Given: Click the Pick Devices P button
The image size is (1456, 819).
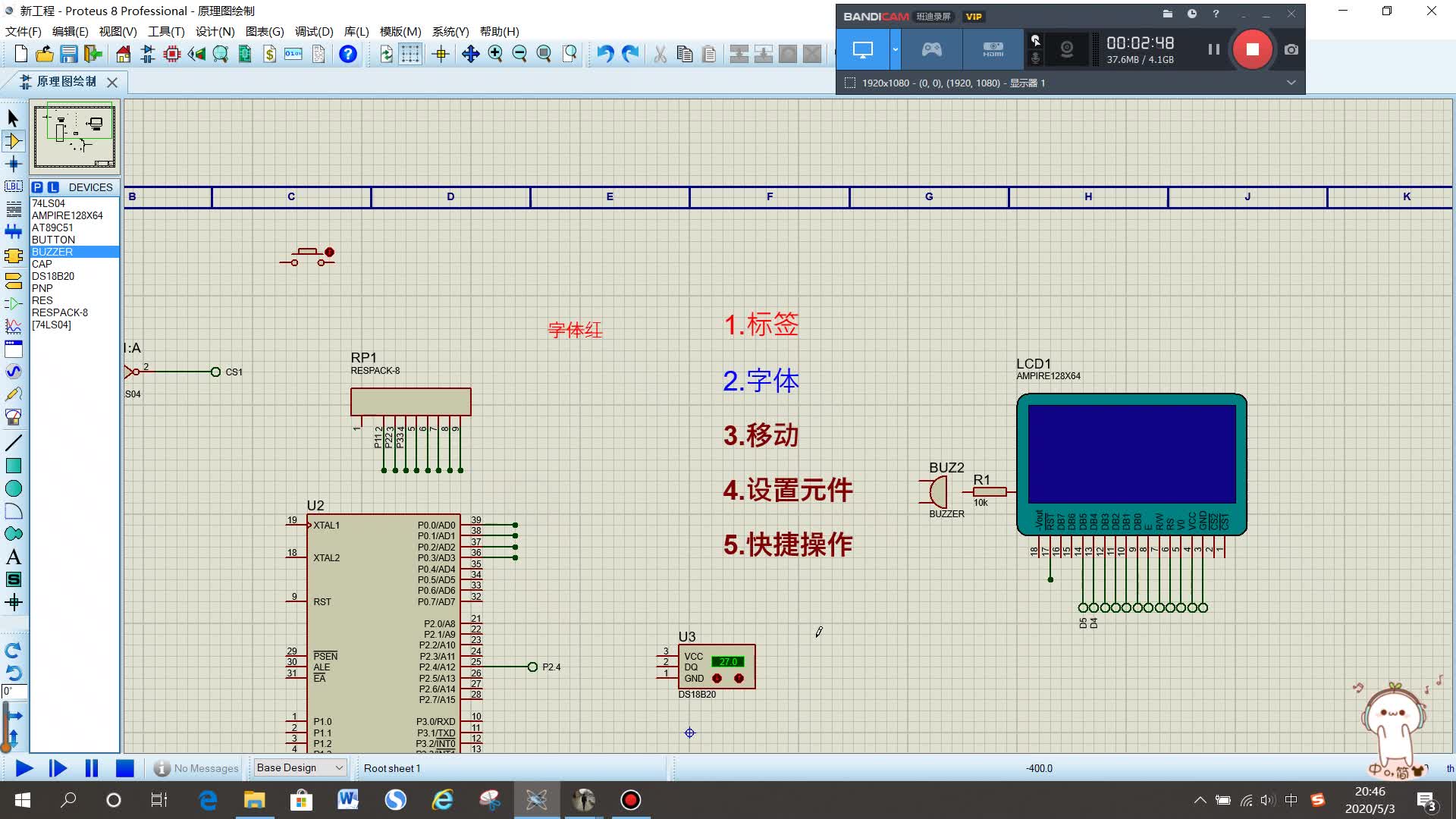Looking at the screenshot, I should point(37,187).
